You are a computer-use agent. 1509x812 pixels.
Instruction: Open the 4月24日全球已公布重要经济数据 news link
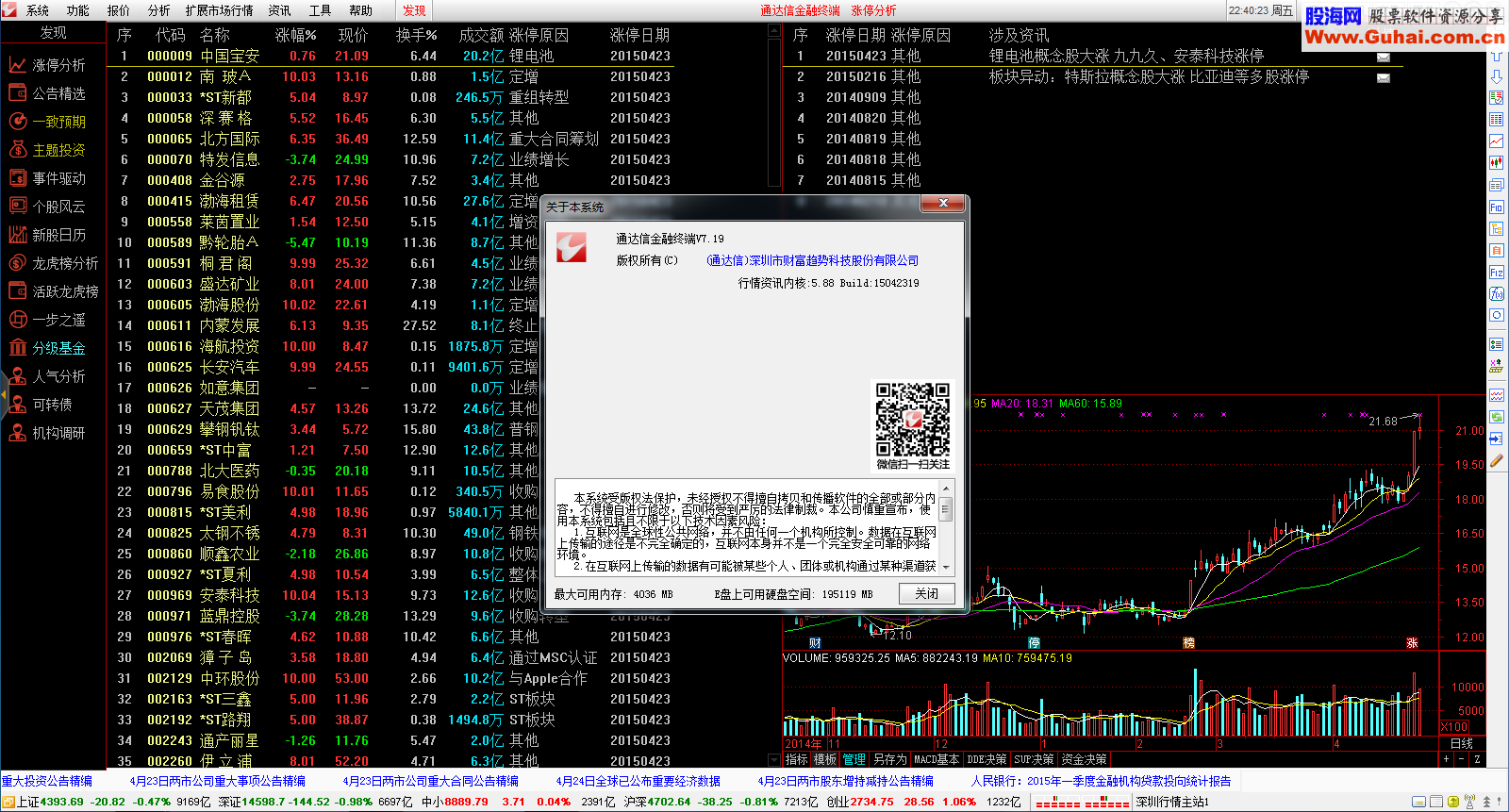[x=638, y=781]
